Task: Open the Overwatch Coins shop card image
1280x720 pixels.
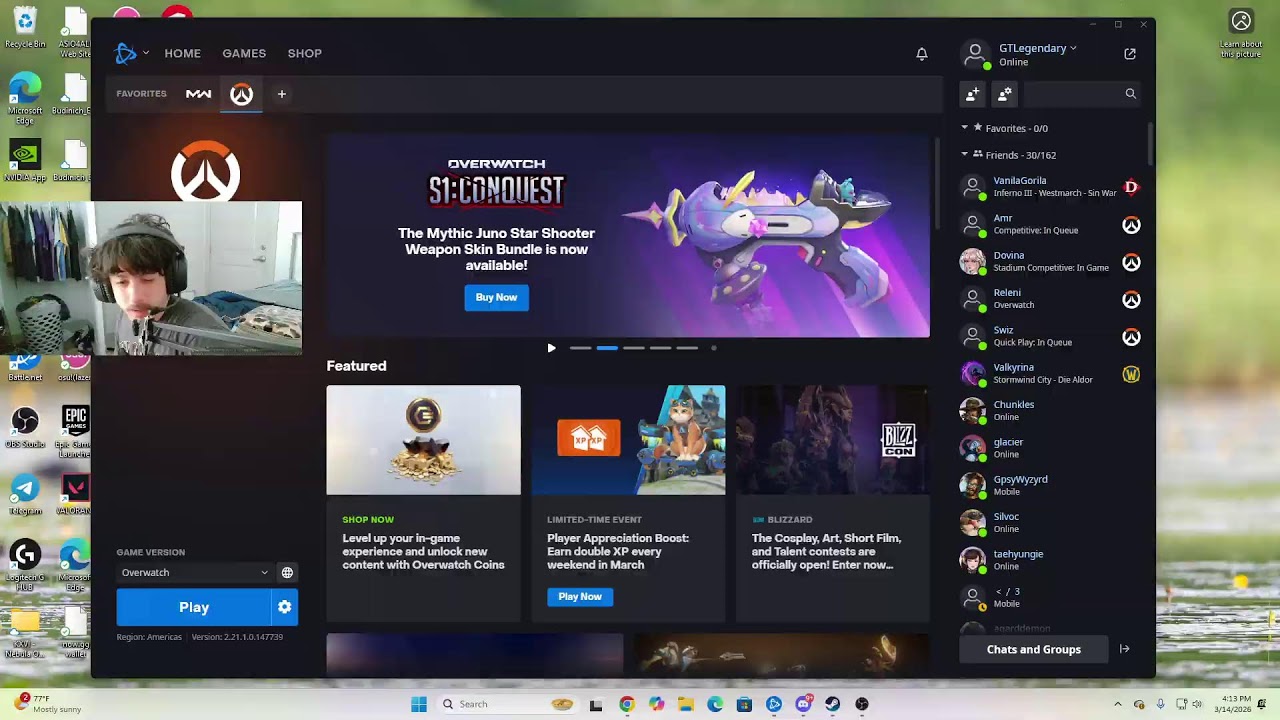Action: pyautogui.click(x=423, y=440)
